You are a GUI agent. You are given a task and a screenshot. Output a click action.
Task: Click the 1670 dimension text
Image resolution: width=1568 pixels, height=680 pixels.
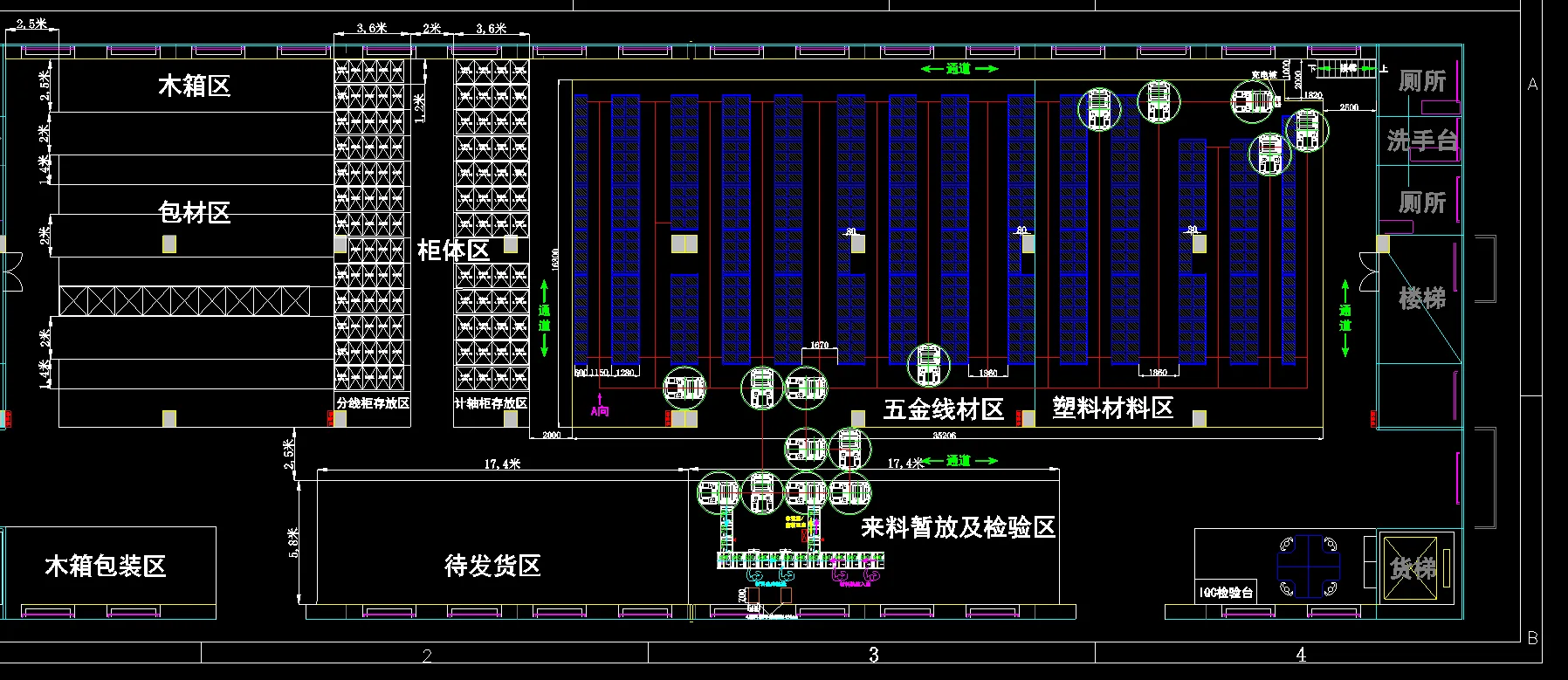click(819, 345)
